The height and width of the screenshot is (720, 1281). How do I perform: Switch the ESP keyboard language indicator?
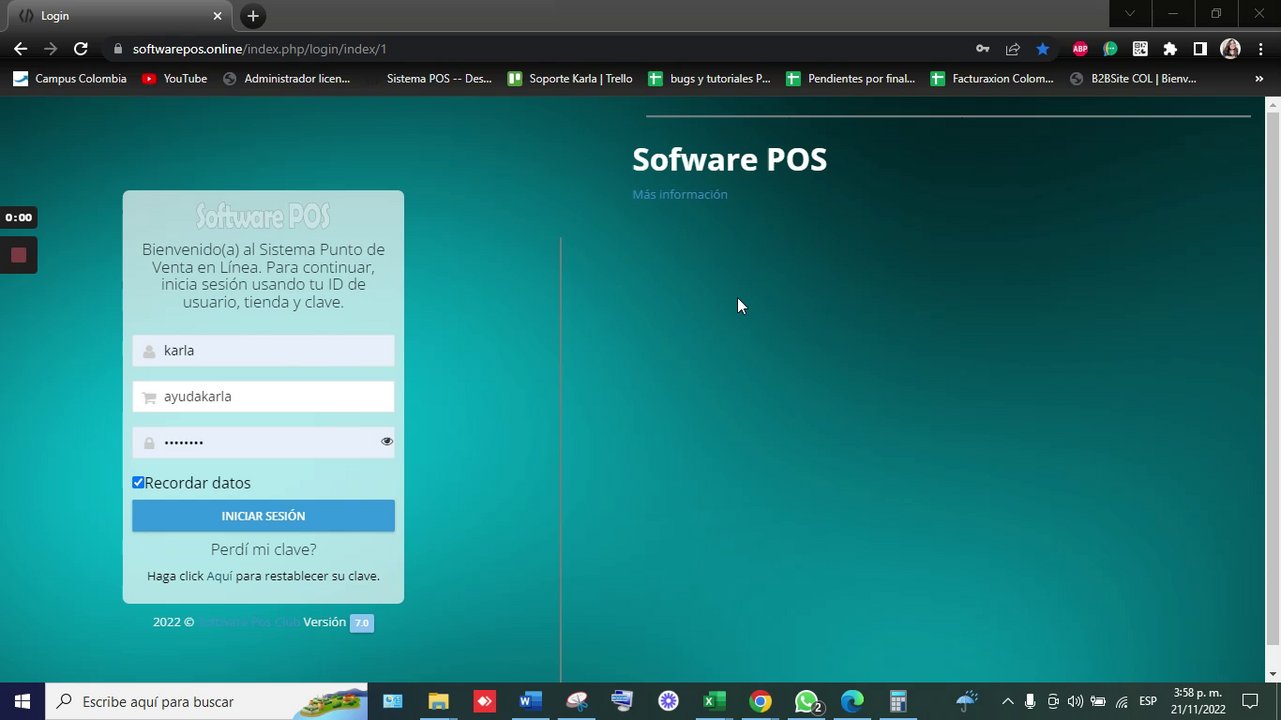point(1148,701)
